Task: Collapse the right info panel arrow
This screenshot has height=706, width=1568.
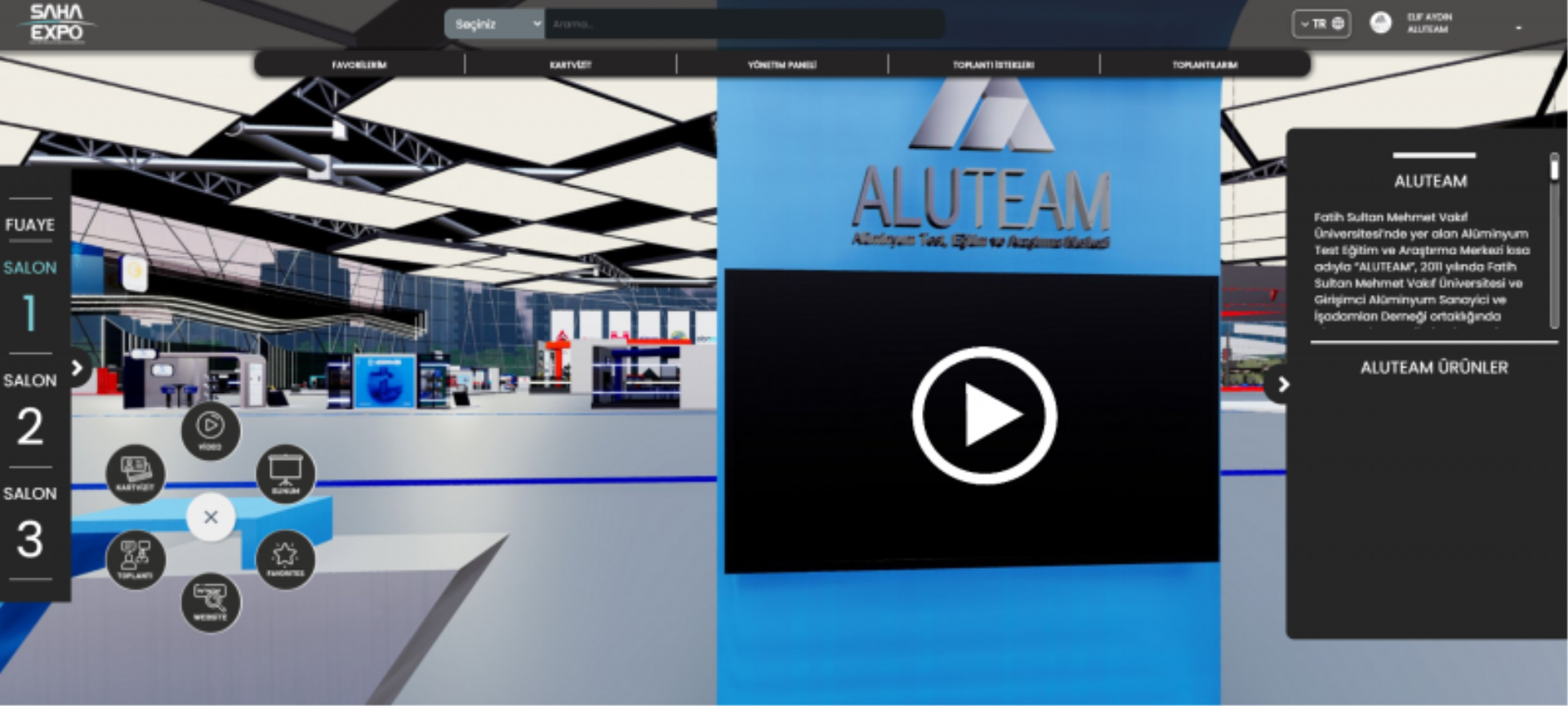Action: pyautogui.click(x=1282, y=384)
